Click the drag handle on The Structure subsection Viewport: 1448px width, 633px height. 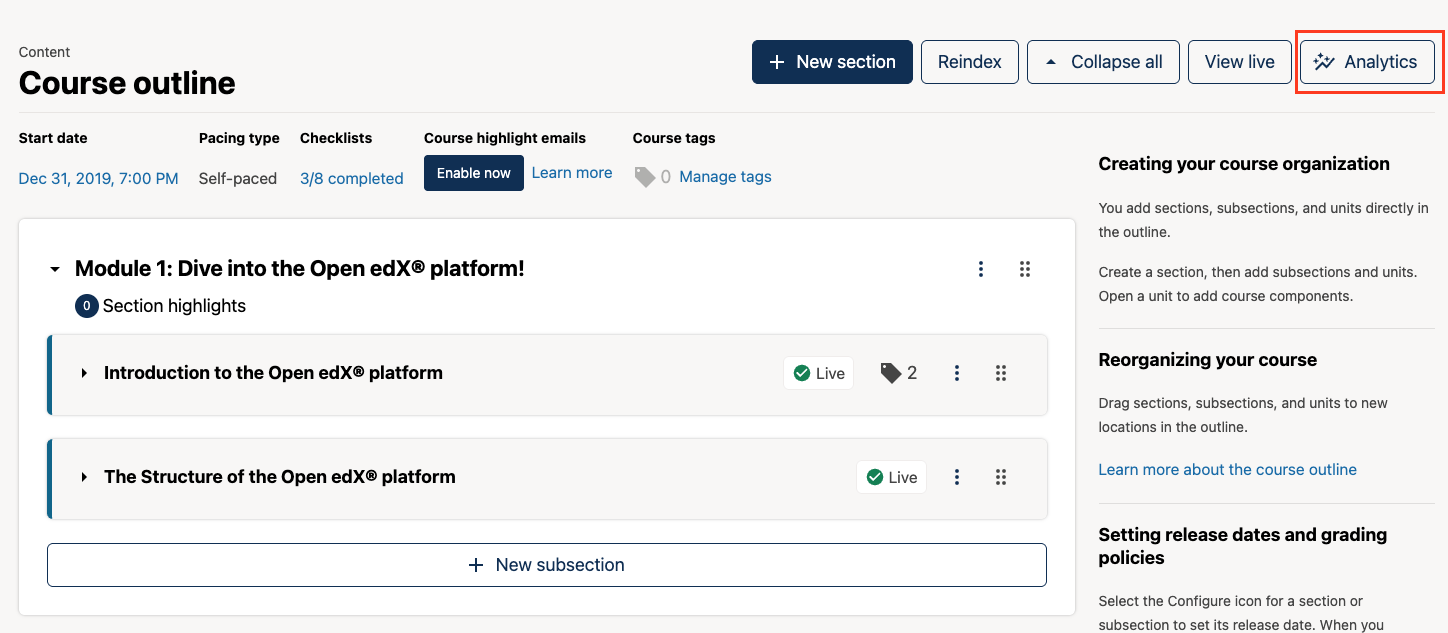1001,477
